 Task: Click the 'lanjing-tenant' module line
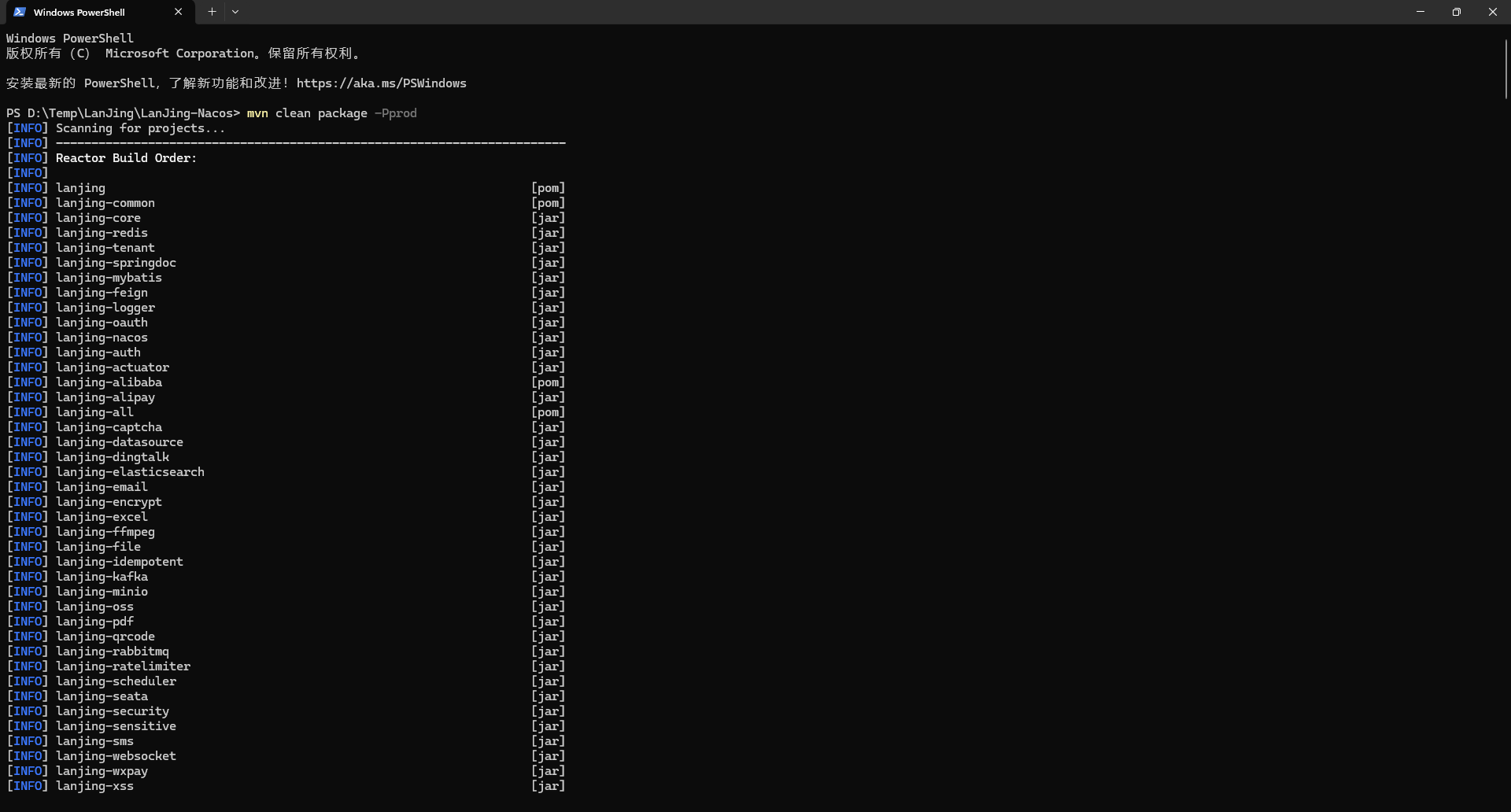coord(105,248)
